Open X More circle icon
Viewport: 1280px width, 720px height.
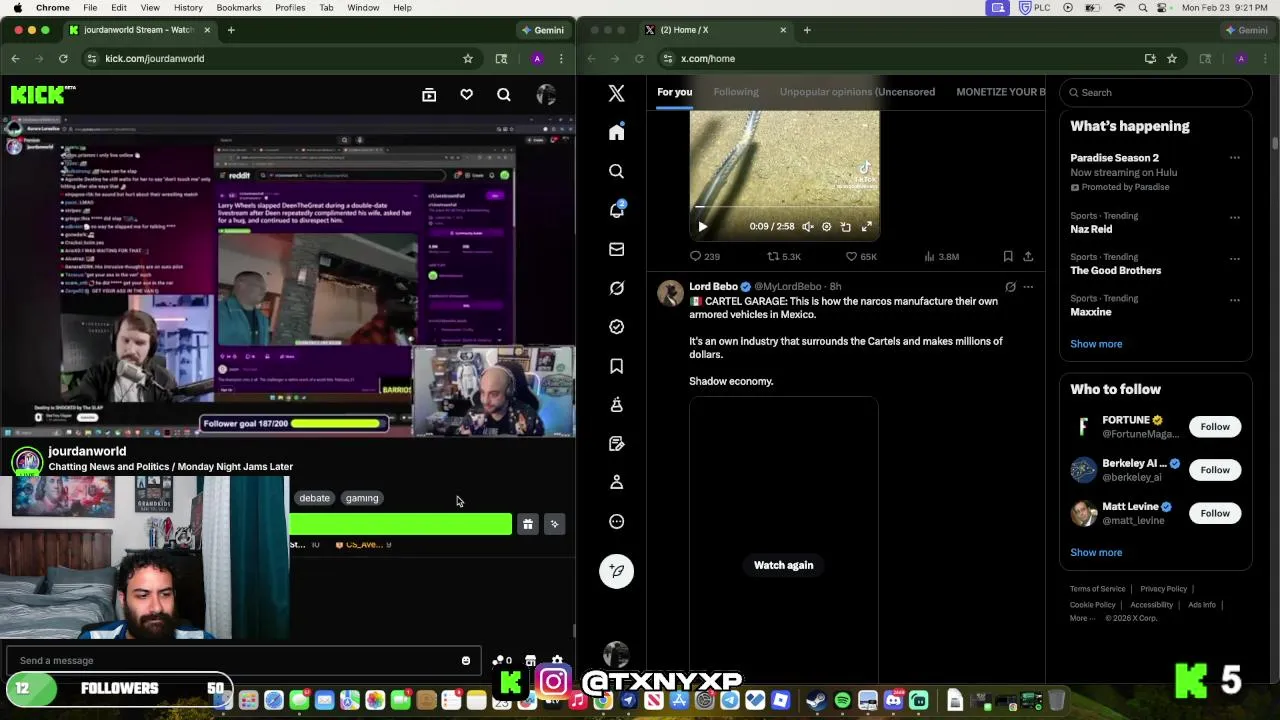pyautogui.click(x=617, y=521)
